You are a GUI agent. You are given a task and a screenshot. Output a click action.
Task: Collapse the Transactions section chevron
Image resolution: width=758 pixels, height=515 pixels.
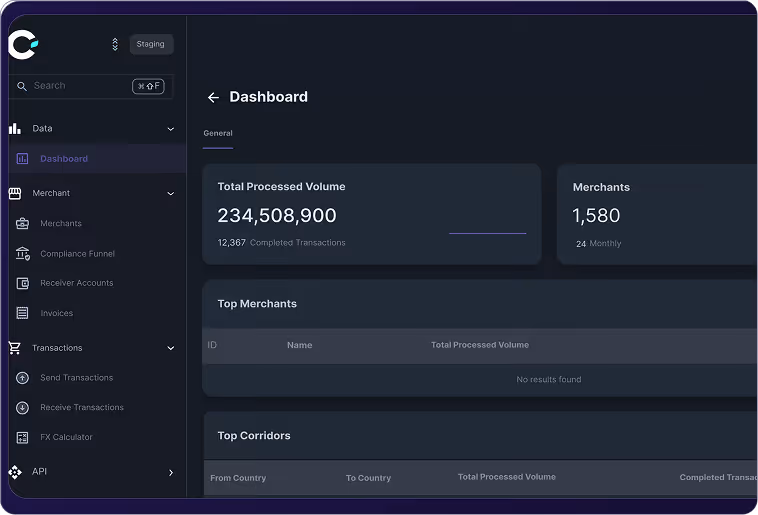point(171,348)
